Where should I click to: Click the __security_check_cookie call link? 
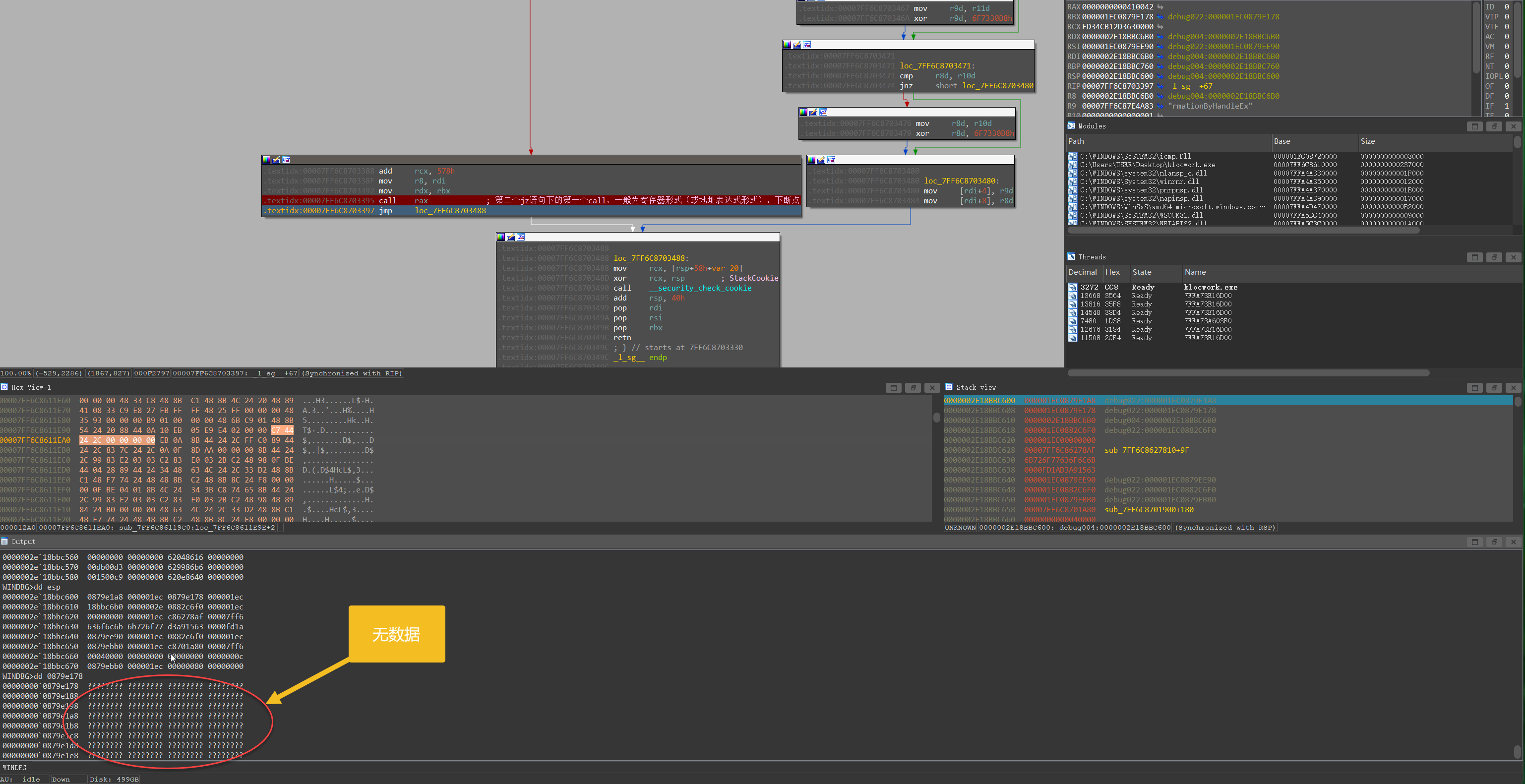point(700,289)
